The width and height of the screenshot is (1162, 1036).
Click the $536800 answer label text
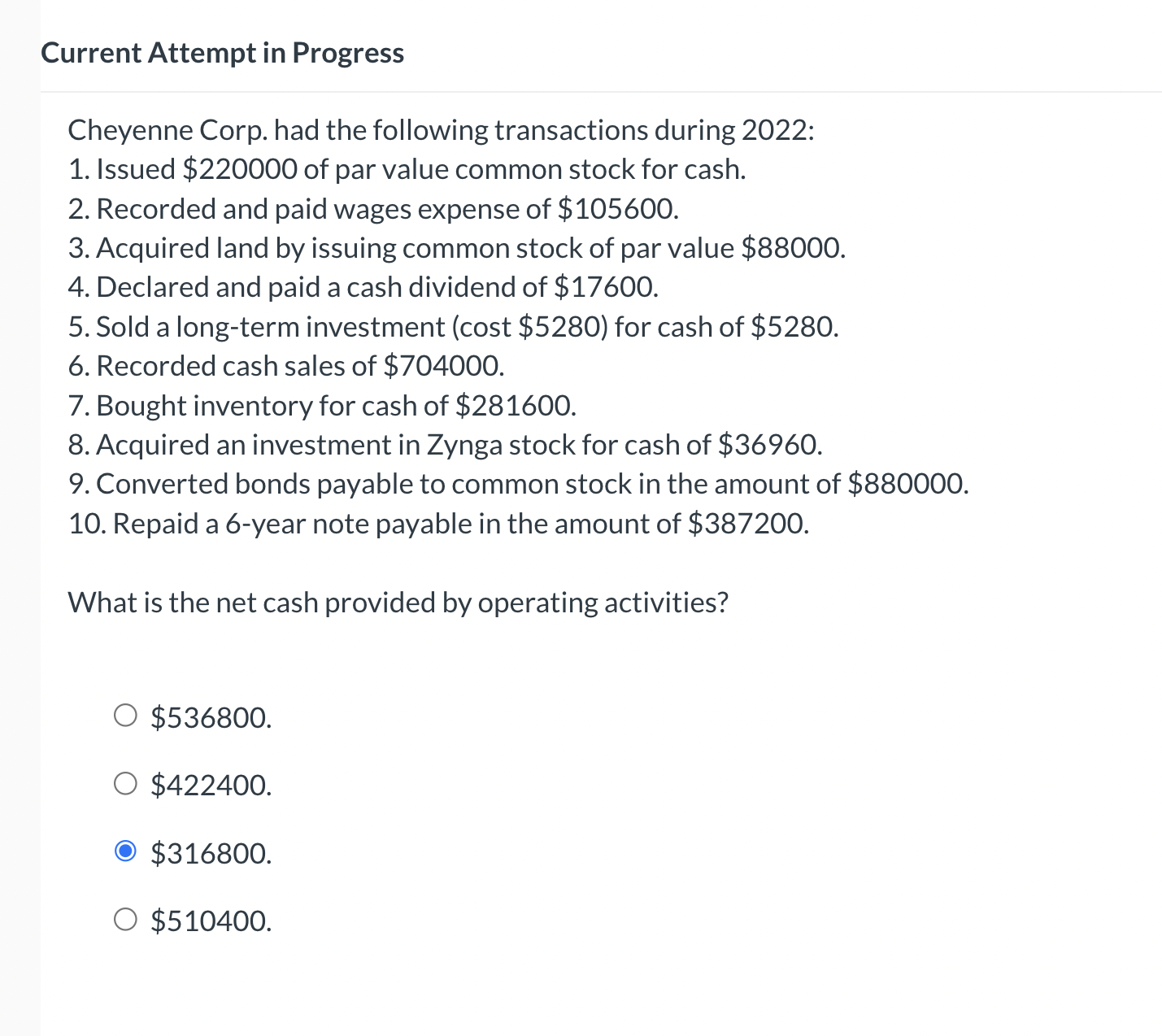(211, 716)
